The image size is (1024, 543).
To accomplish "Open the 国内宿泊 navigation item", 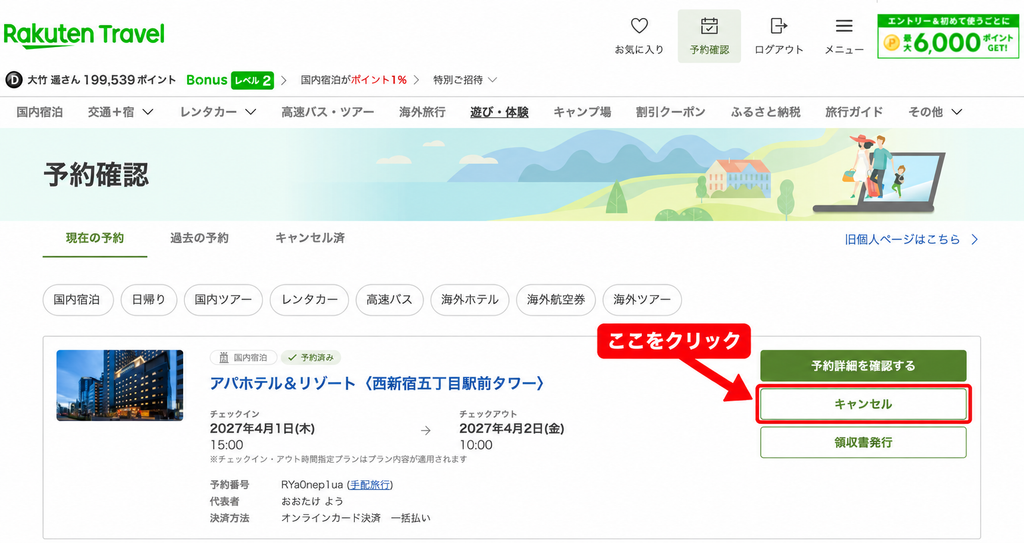I will click(x=40, y=112).
